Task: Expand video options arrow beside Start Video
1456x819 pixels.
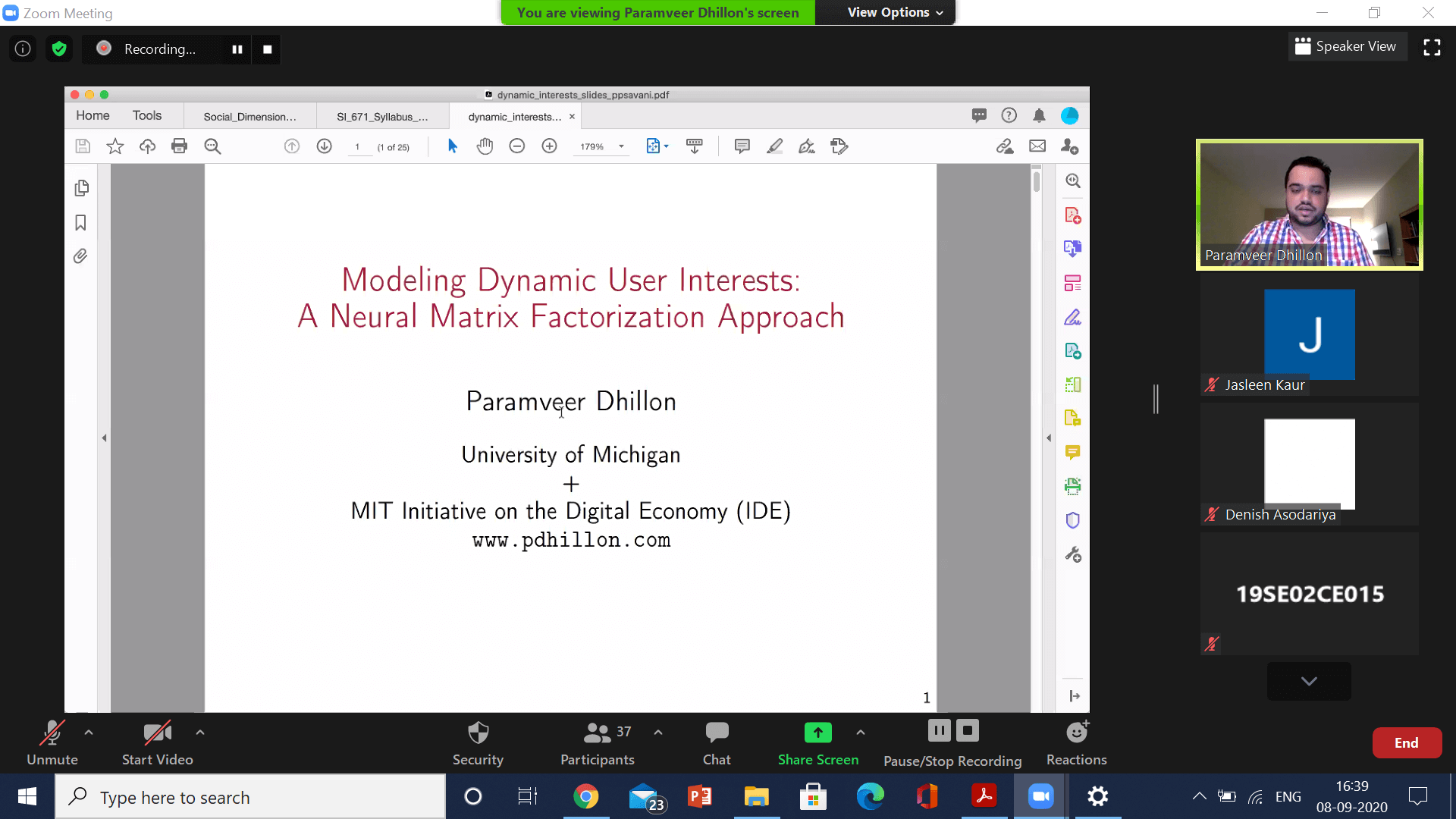Action: 200,733
